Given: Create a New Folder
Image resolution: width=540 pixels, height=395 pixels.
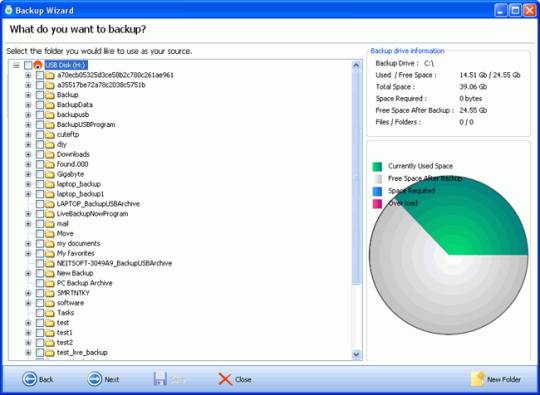Looking at the screenshot, I should 496,379.
